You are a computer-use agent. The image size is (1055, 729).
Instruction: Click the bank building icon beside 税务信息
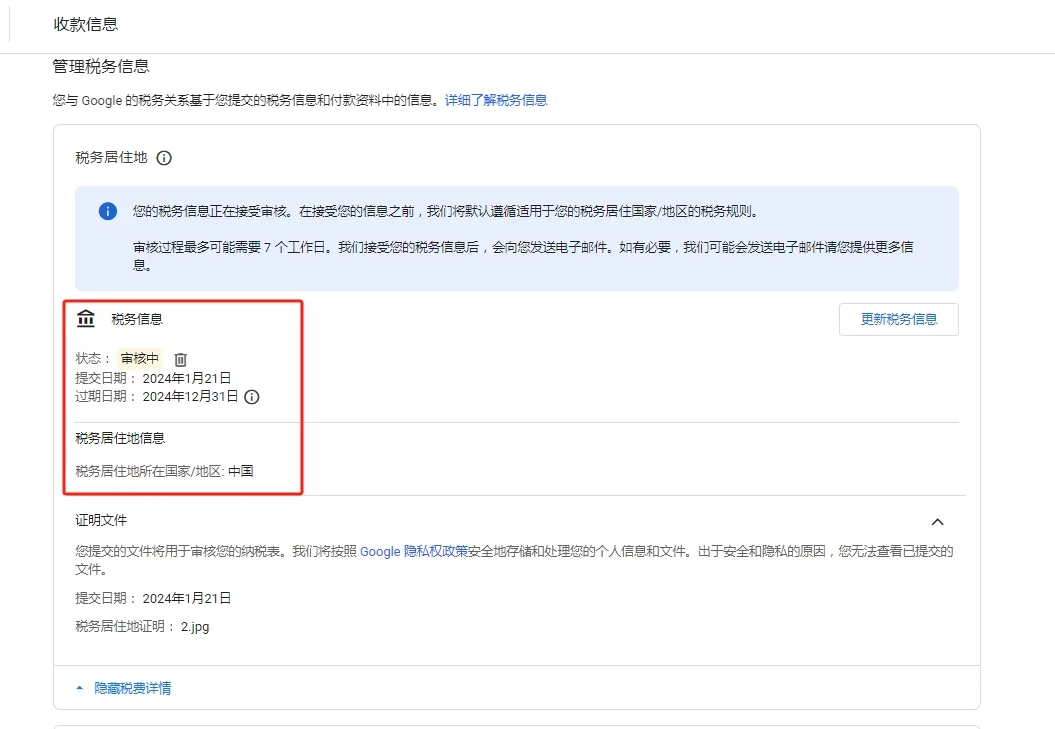click(85, 318)
